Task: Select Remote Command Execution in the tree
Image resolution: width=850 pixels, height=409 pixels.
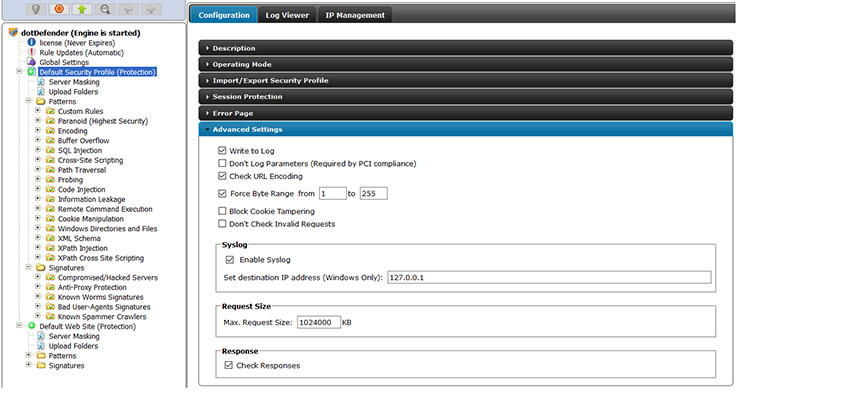Action: tap(105, 209)
